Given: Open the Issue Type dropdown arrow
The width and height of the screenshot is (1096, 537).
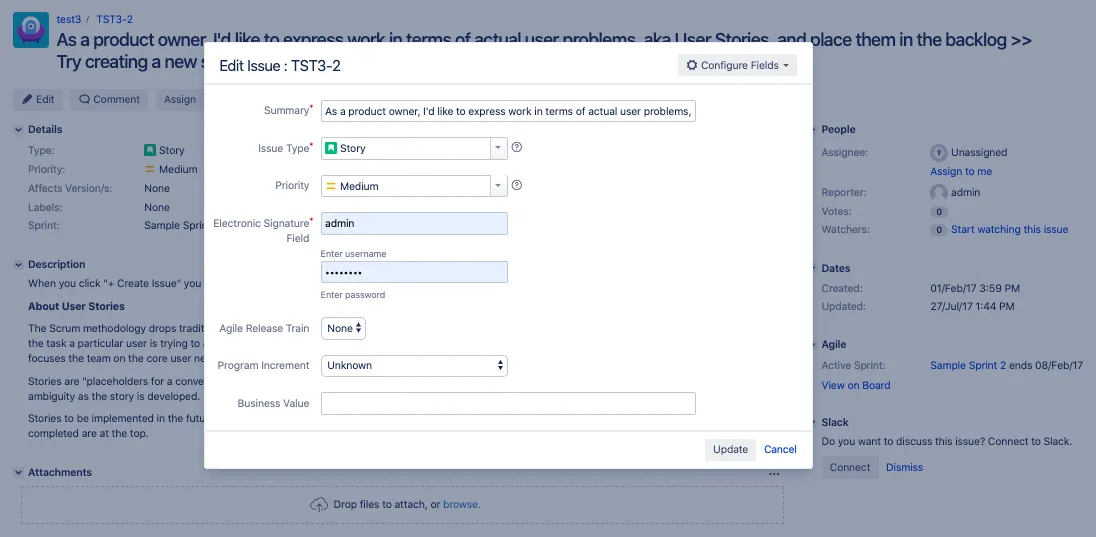Looking at the screenshot, I should coord(498,148).
